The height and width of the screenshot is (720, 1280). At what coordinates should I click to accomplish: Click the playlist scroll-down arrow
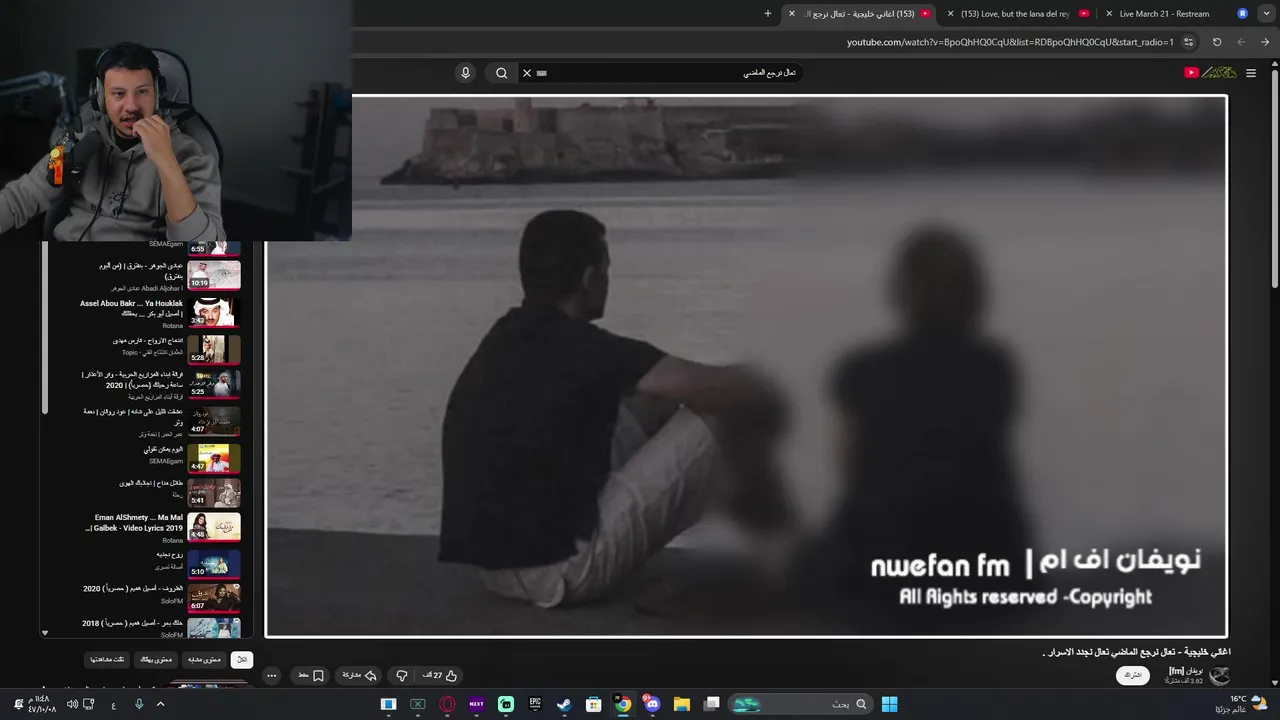44,633
